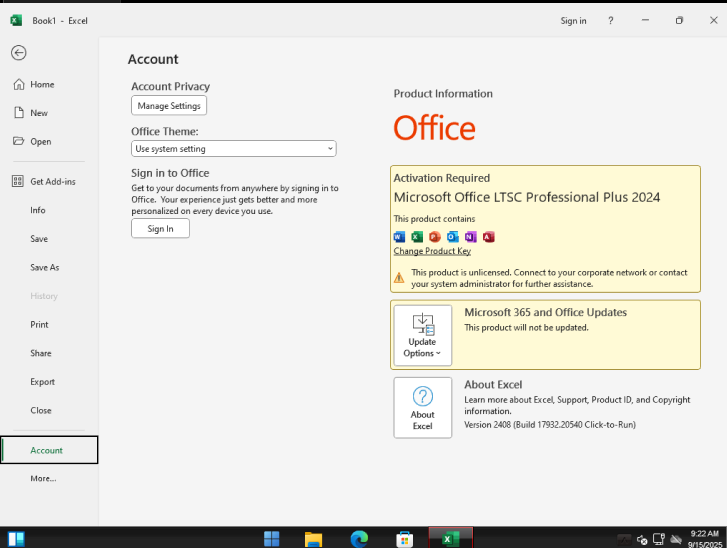Open More... options in sidebar
Screen dimensions: 727x548
pyautogui.click(x=43, y=478)
